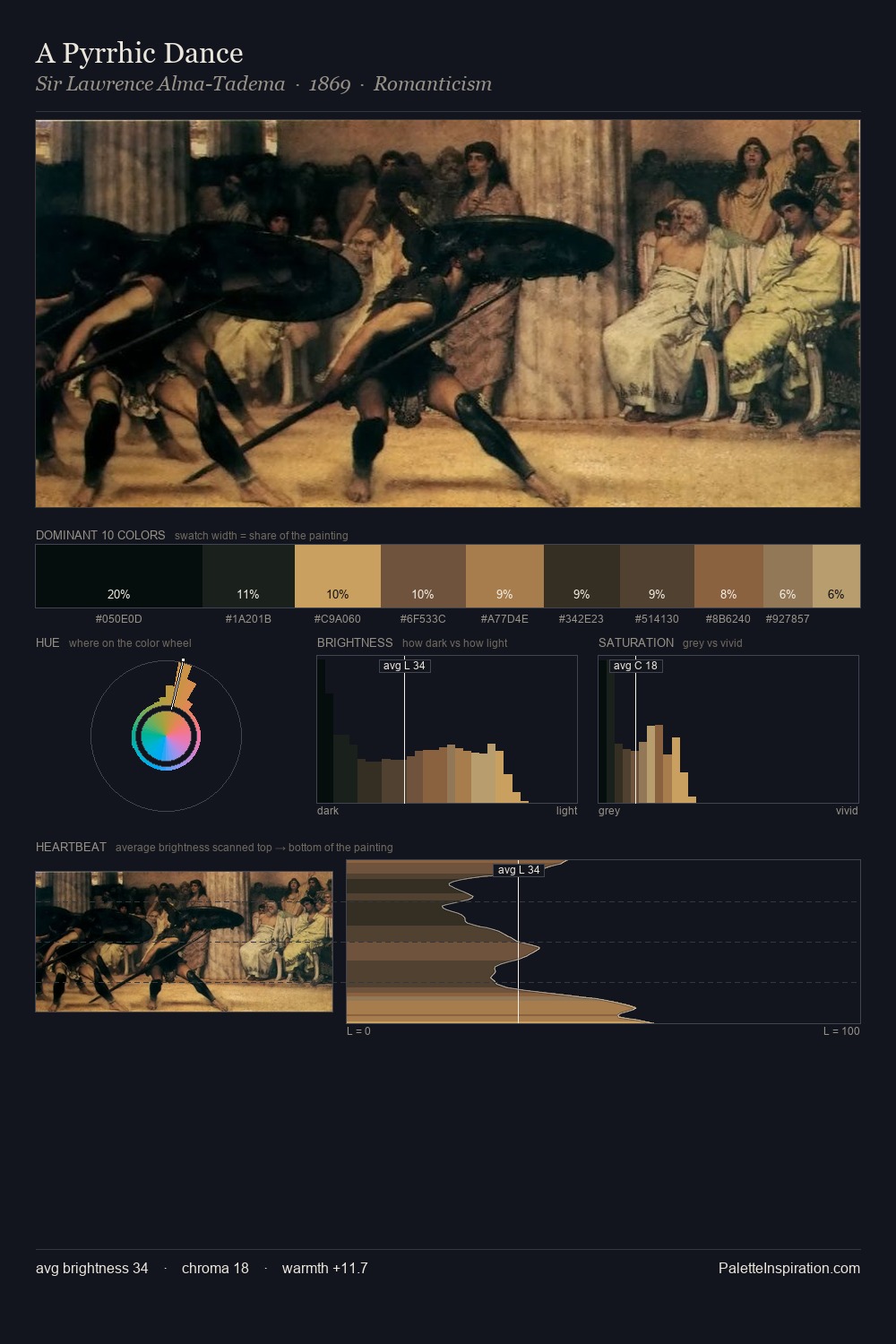The width and height of the screenshot is (896, 1344).
Task: Click the hue color wheel
Action: point(166,736)
